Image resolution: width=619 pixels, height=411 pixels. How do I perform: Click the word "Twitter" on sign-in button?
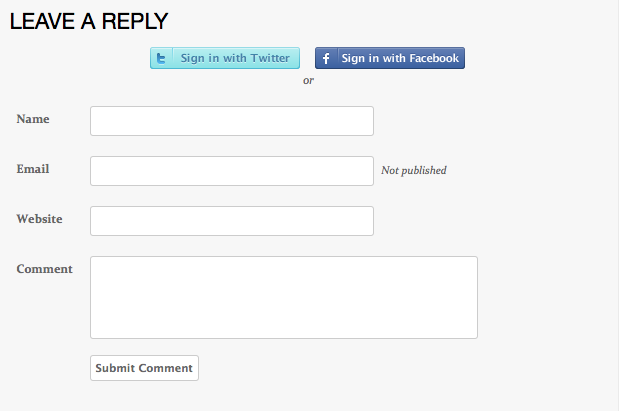pyautogui.click(x=270, y=58)
